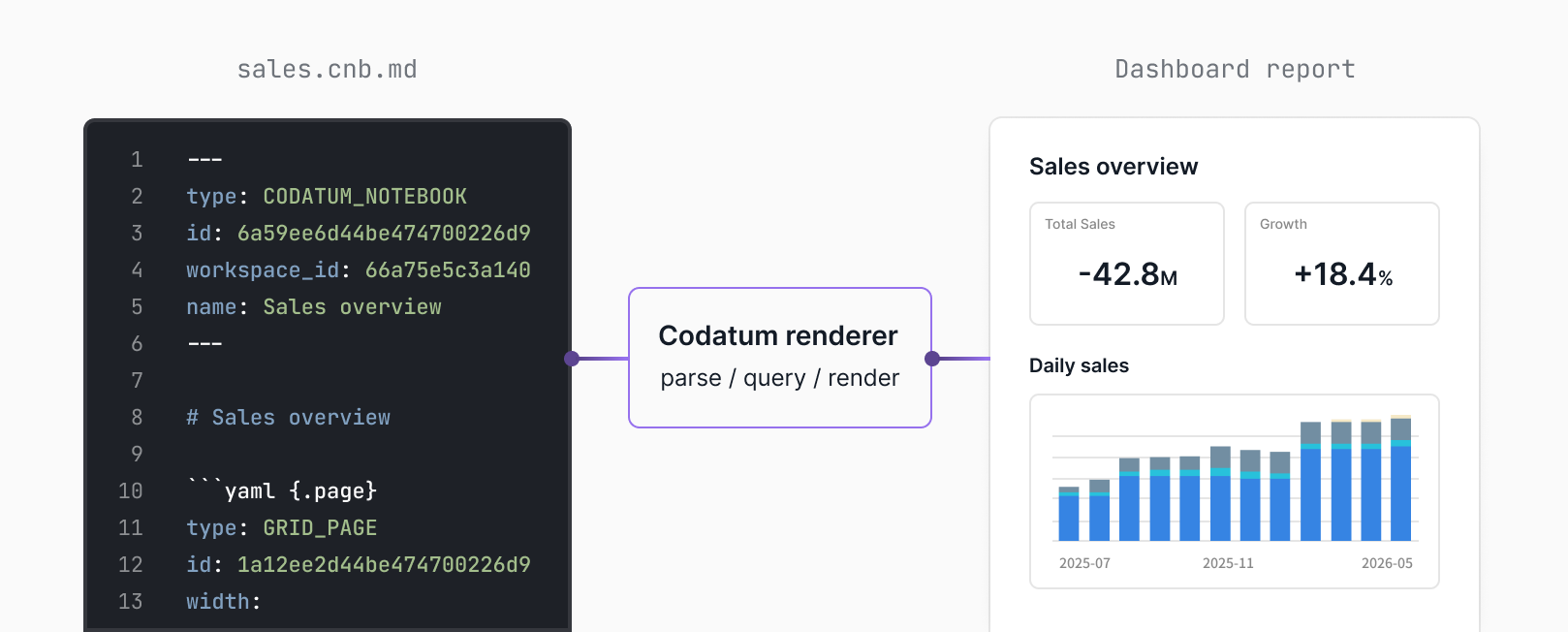This screenshot has width=1568, height=632.
Task: Click the id value 1a12ee2d44be474700226d9
Action: [x=384, y=565]
